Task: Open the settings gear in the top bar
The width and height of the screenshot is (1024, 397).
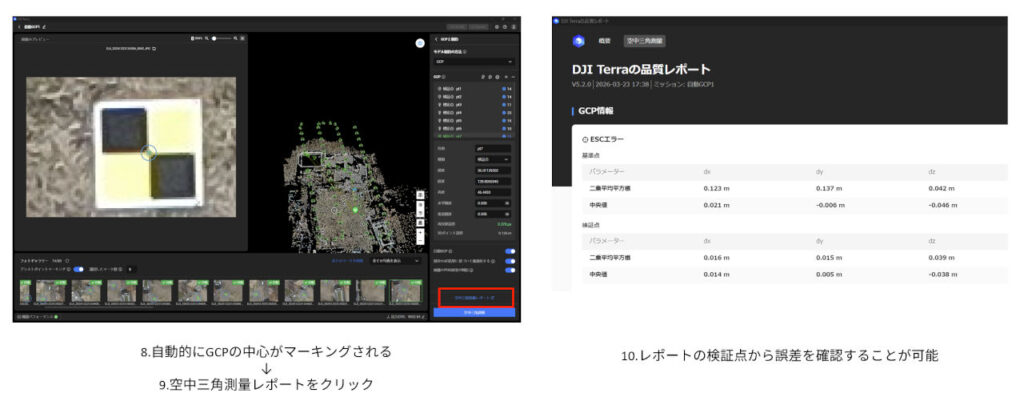Action: [497, 27]
